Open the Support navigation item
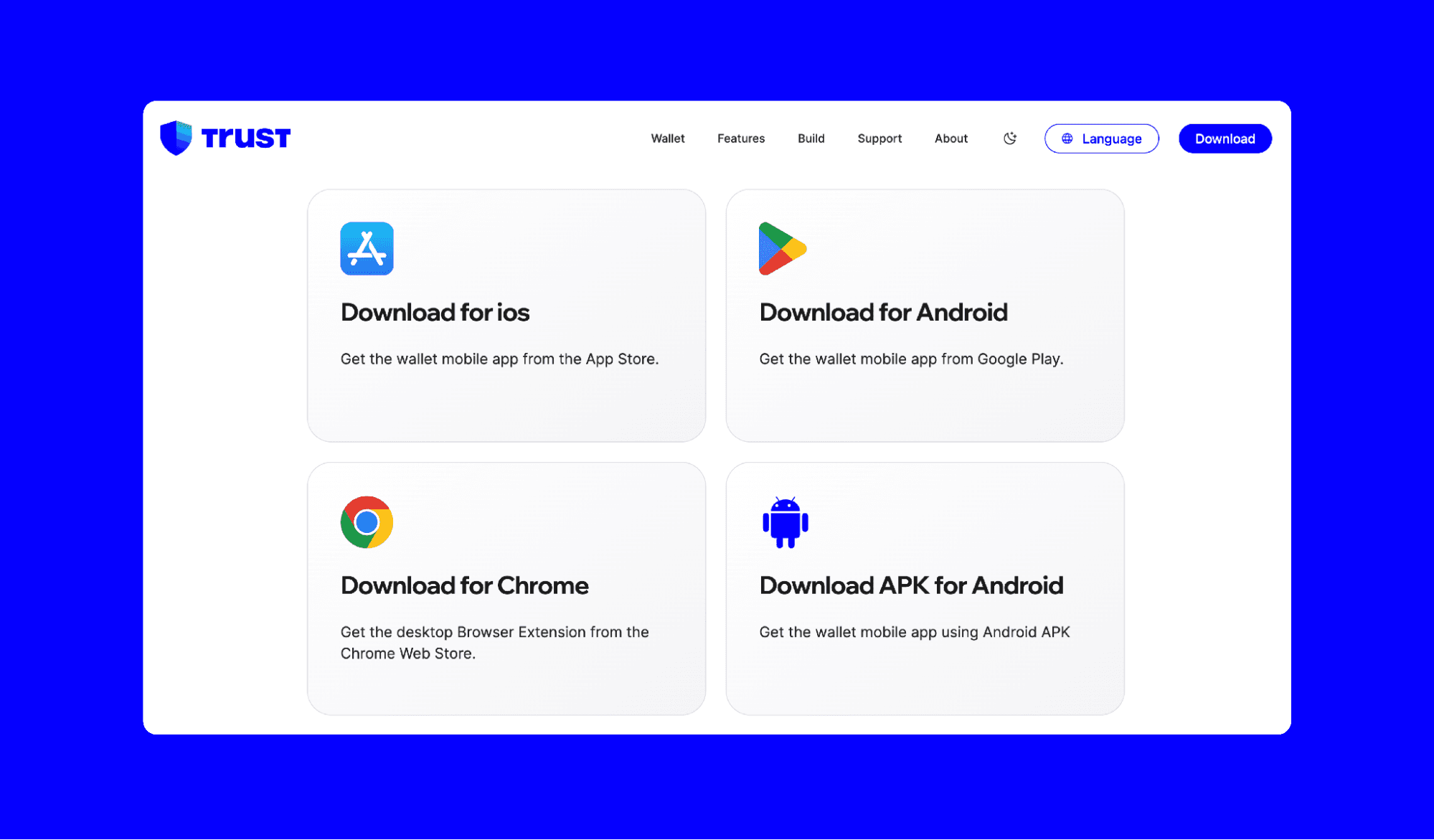 point(879,138)
